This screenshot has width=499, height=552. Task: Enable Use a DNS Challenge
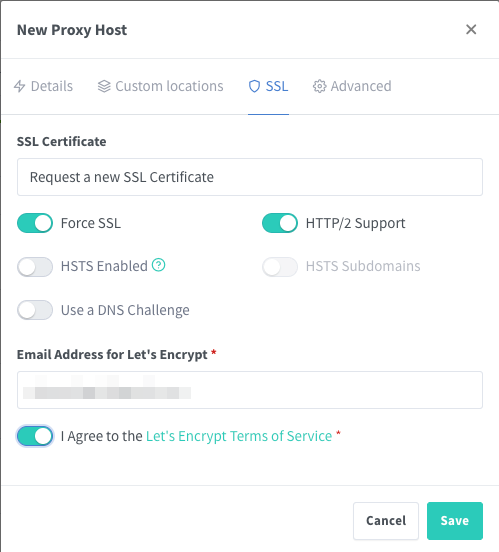pos(35,310)
